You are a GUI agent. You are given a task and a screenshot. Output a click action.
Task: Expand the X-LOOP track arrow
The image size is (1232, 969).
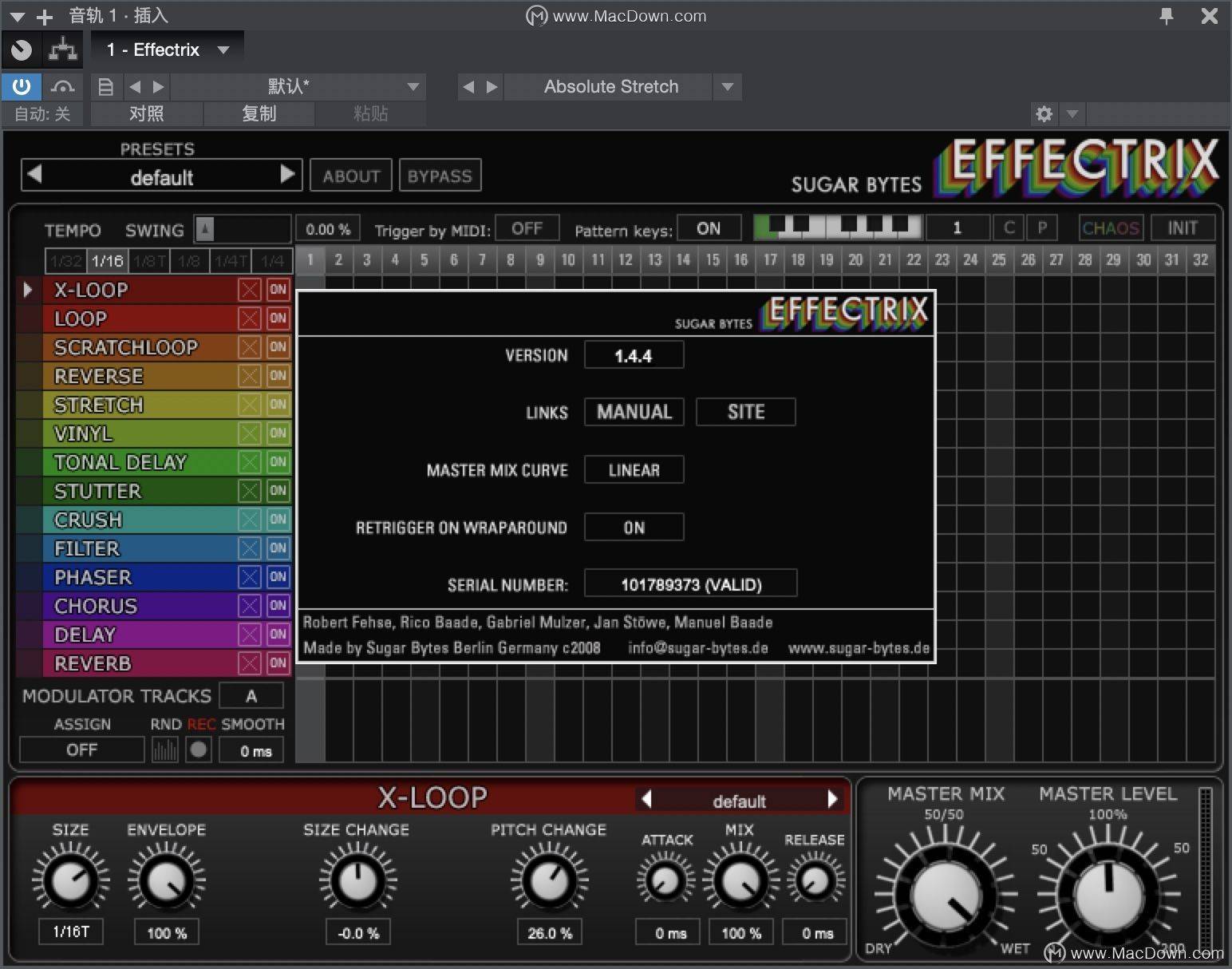[27, 290]
